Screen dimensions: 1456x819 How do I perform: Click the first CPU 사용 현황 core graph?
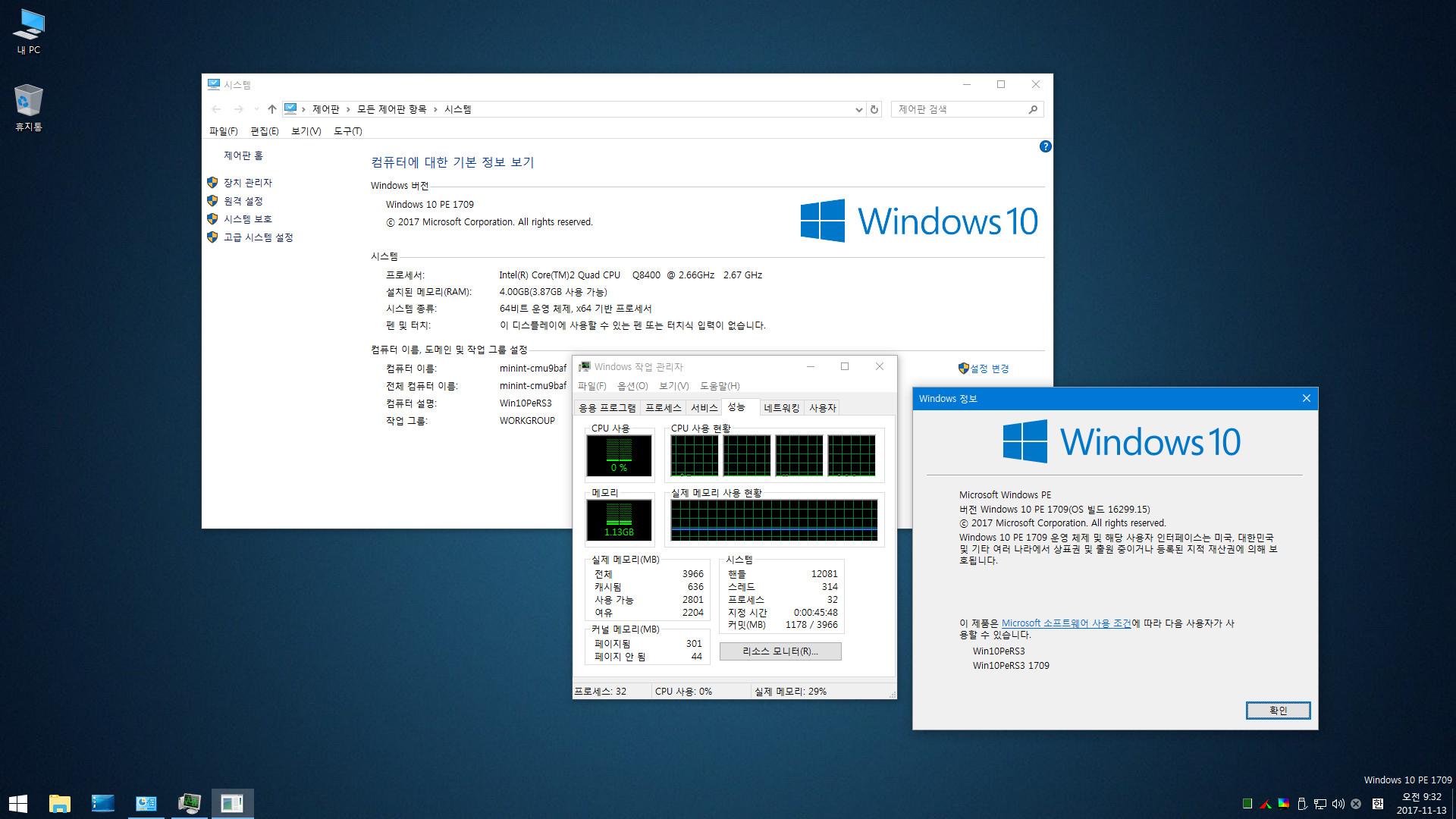click(695, 455)
